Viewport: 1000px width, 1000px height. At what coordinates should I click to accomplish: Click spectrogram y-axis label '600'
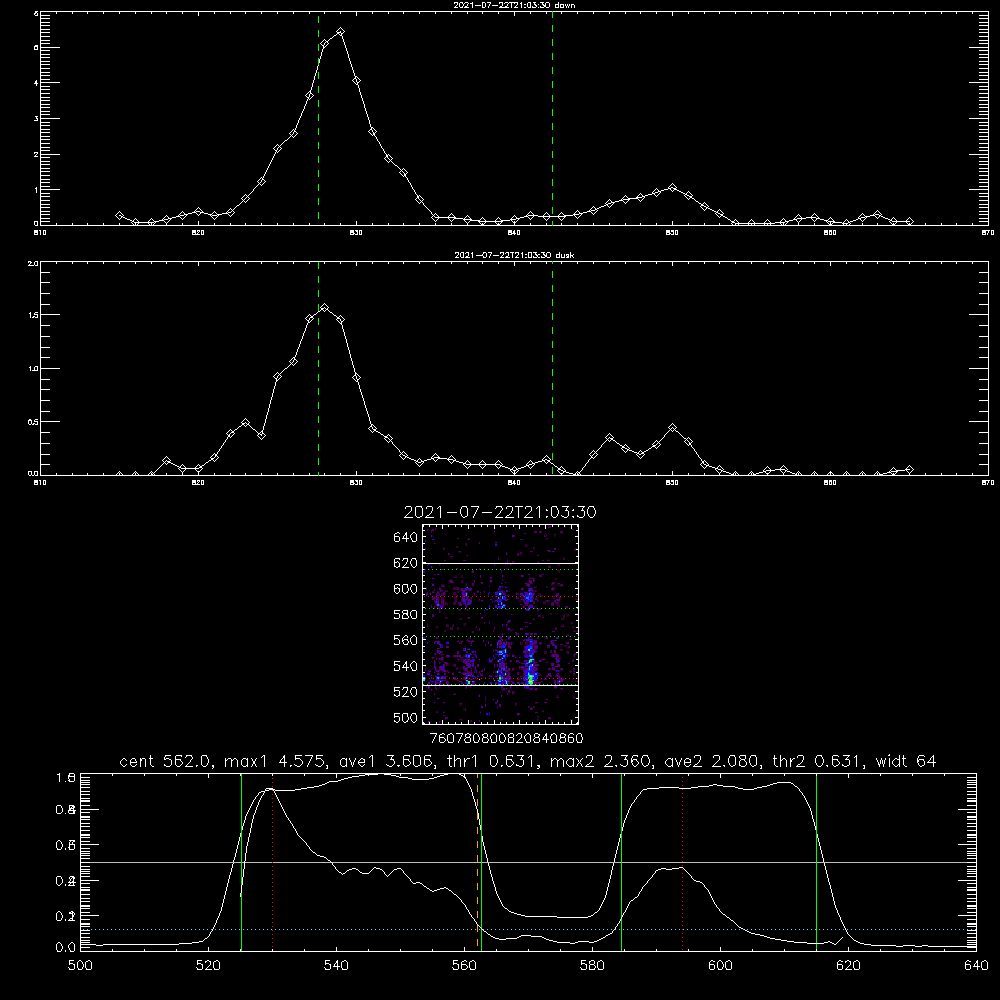[406, 589]
